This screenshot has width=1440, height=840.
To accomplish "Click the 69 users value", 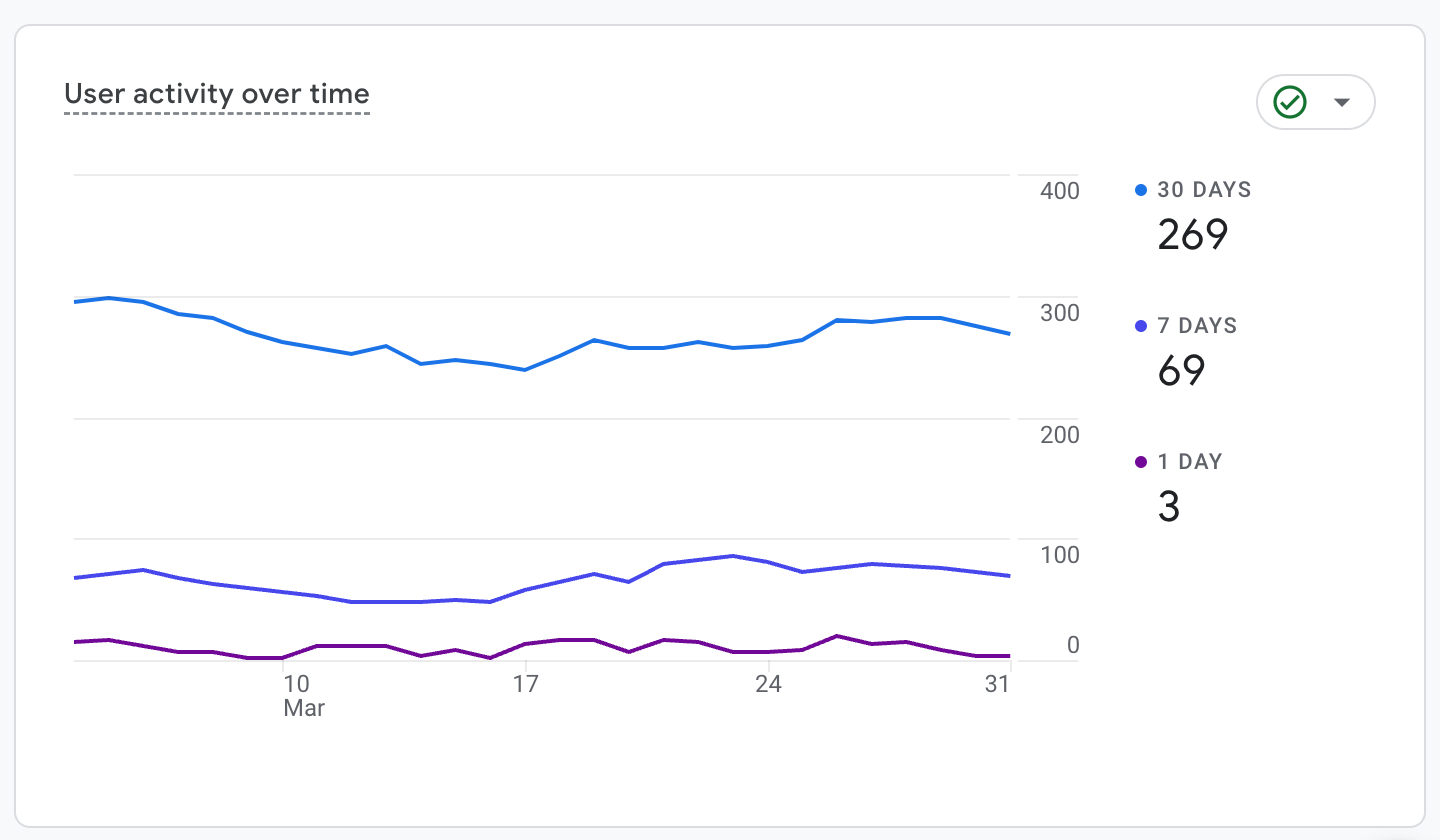I will pyautogui.click(x=1181, y=370).
